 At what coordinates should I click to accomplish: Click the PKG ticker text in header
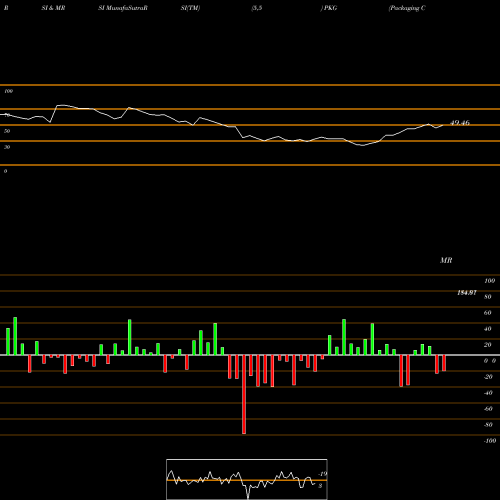pos(330,8)
